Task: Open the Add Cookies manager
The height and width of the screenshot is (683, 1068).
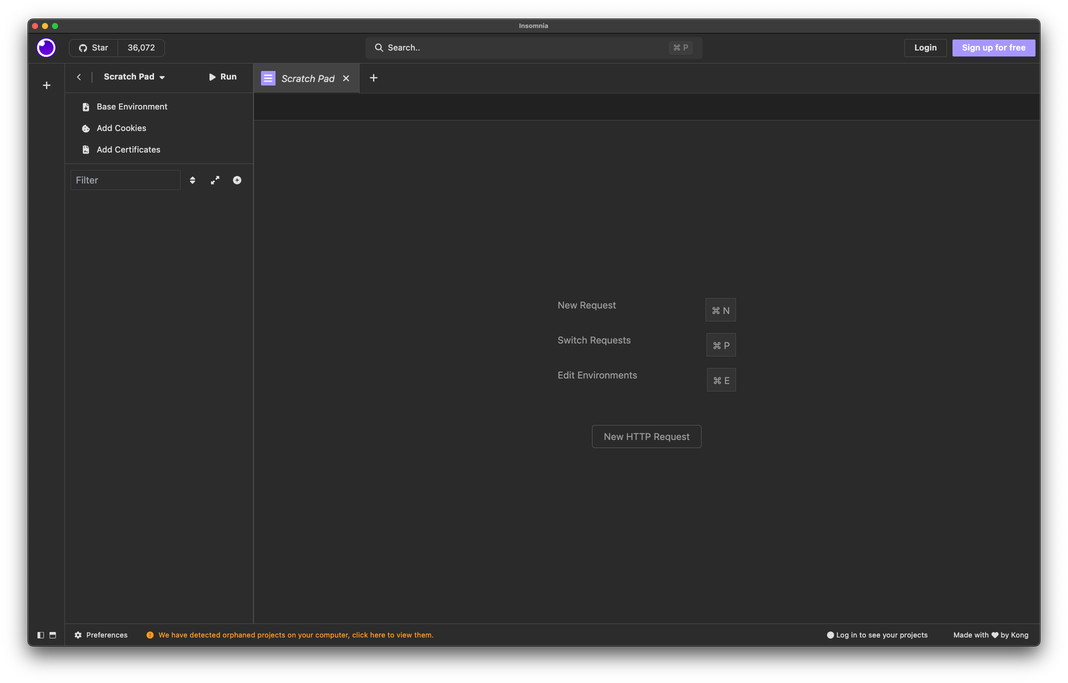Action: click(85, 128)
